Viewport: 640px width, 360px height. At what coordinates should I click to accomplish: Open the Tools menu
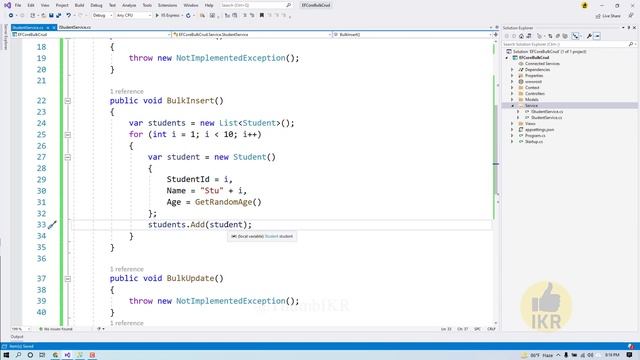pos(147,5)
